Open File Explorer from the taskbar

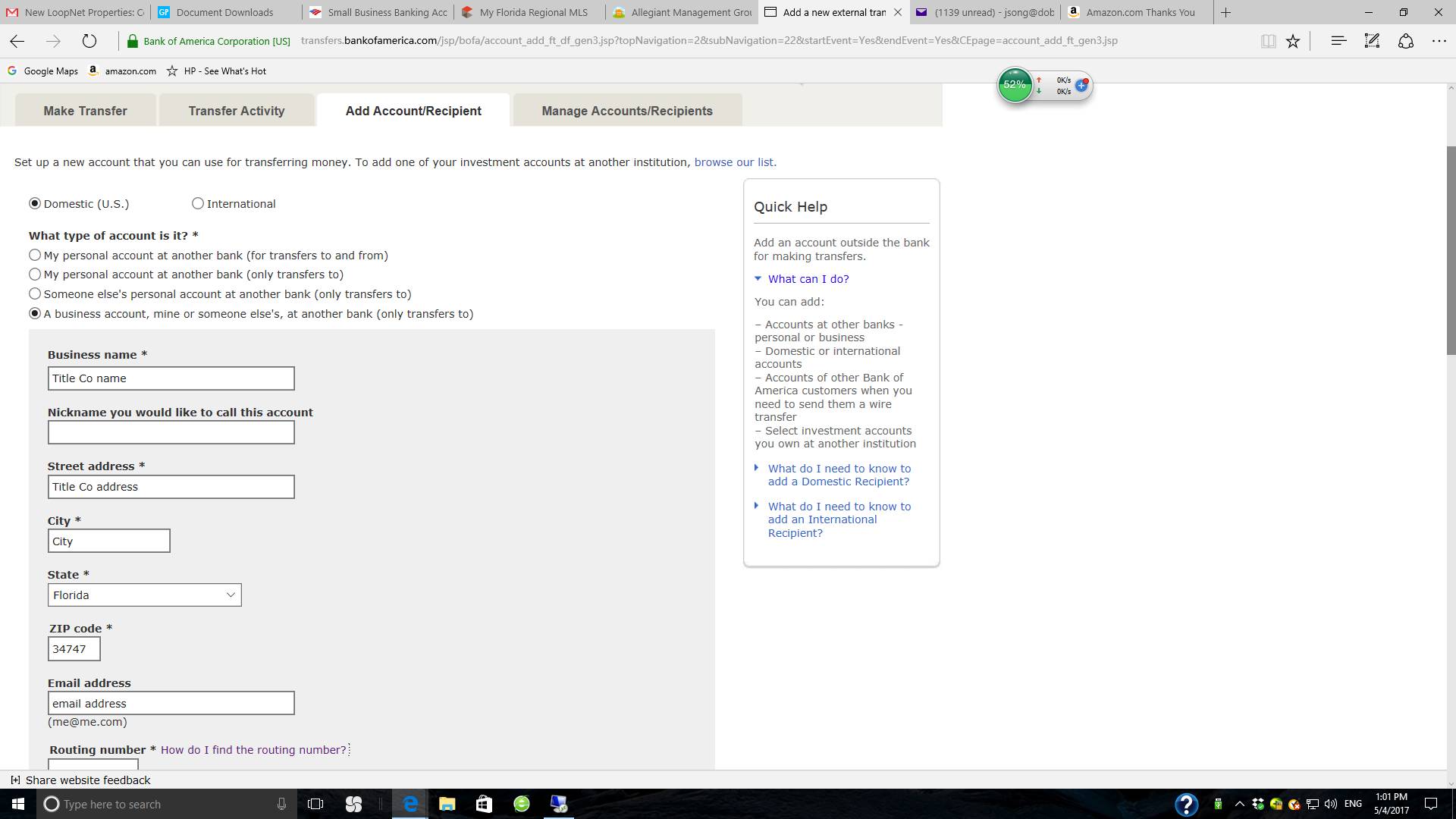point(447,804)
